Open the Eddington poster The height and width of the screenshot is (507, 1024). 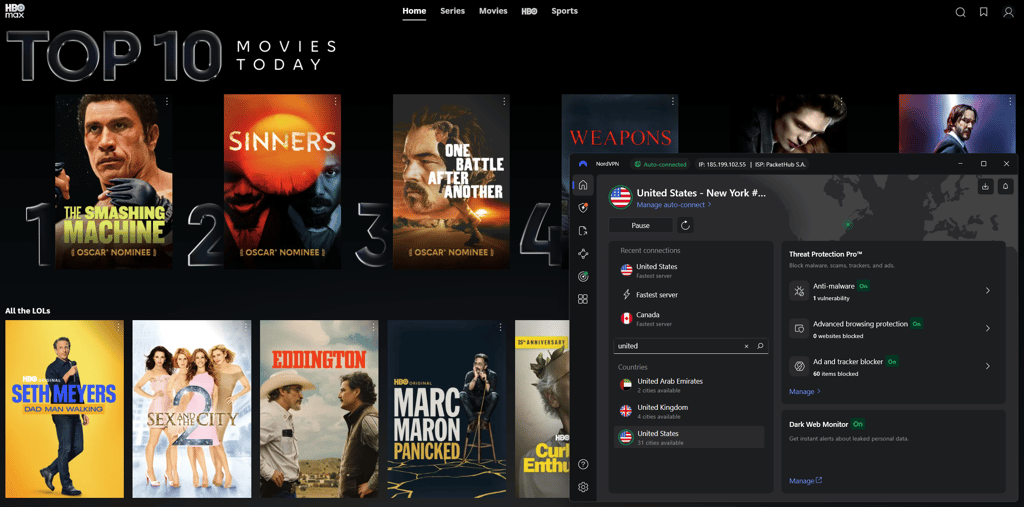point(319,409)
